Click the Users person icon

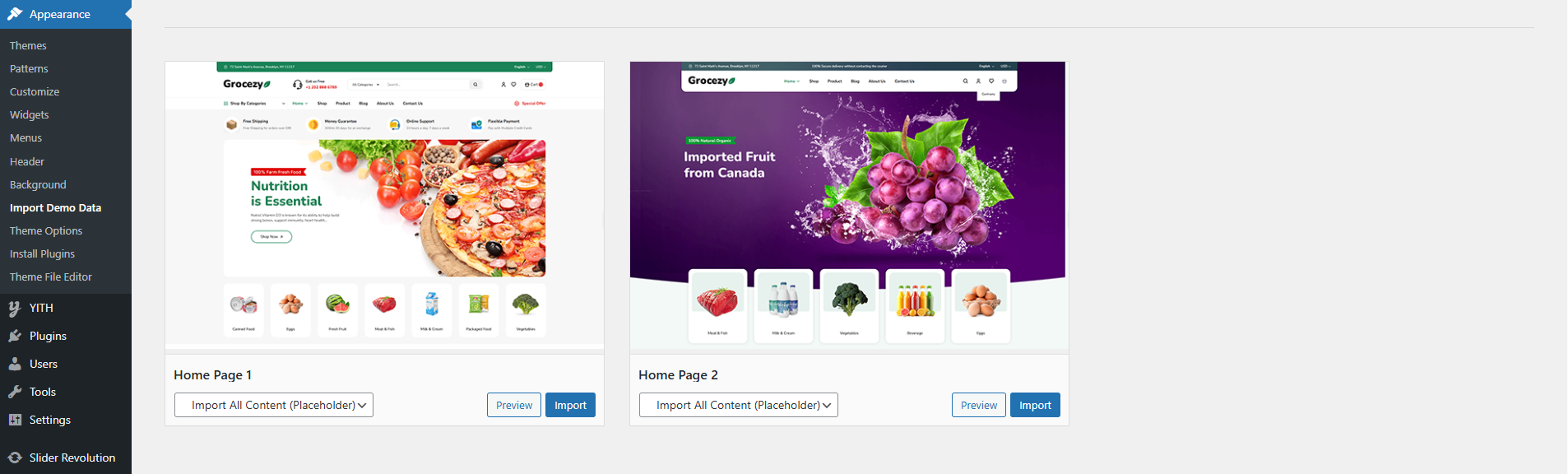coord(15,364)
